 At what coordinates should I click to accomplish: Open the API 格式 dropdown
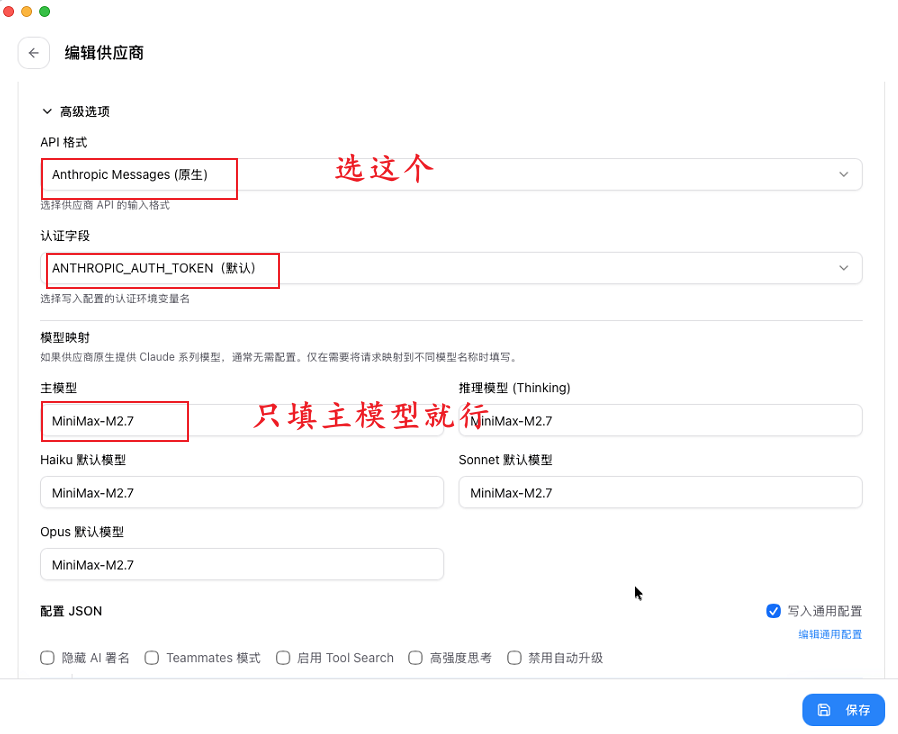(451, 175)
